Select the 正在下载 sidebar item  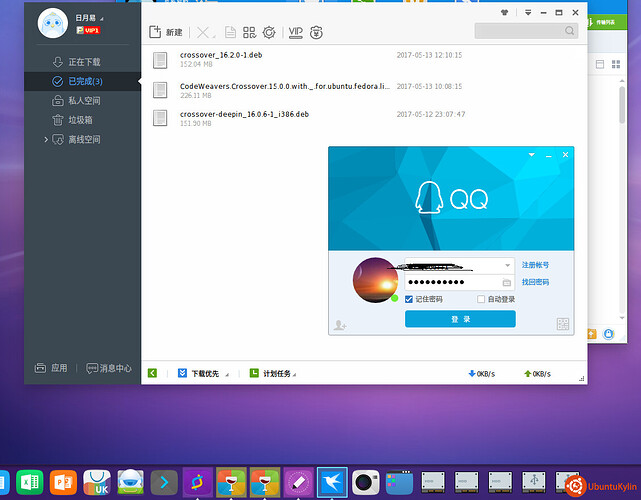tap(82, 62)
